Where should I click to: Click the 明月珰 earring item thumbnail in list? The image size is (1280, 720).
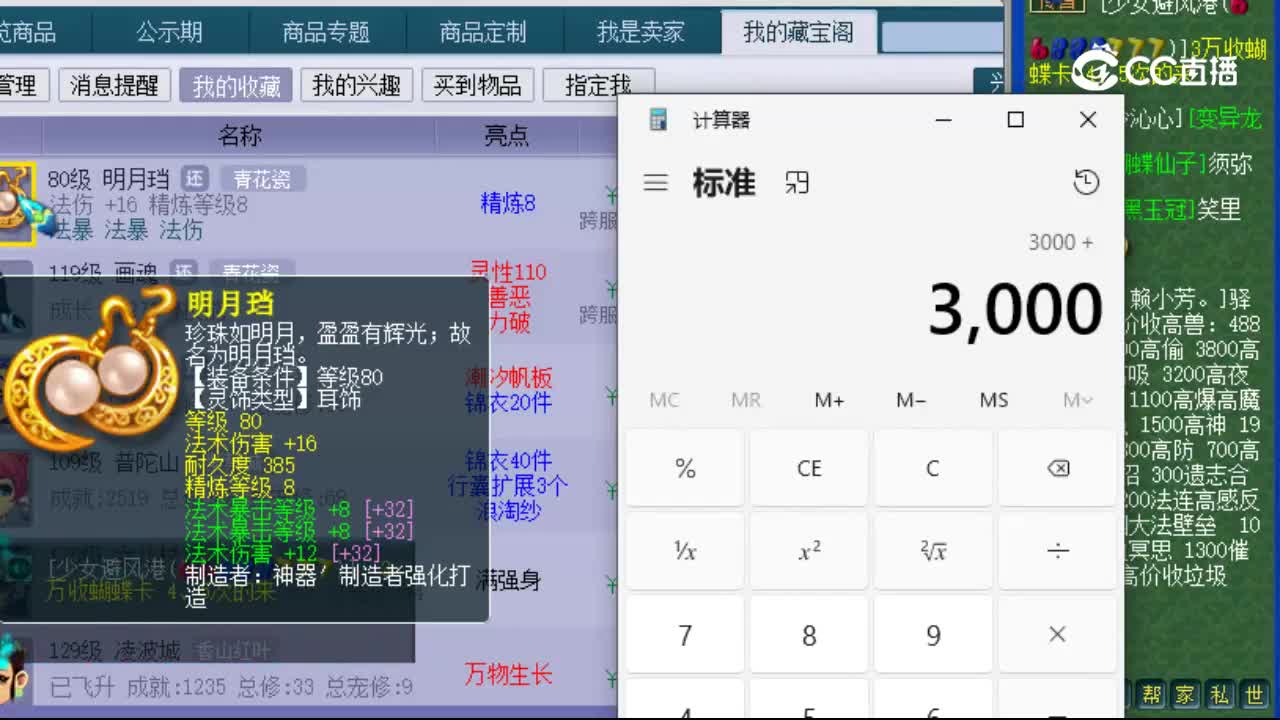(18, 203)
